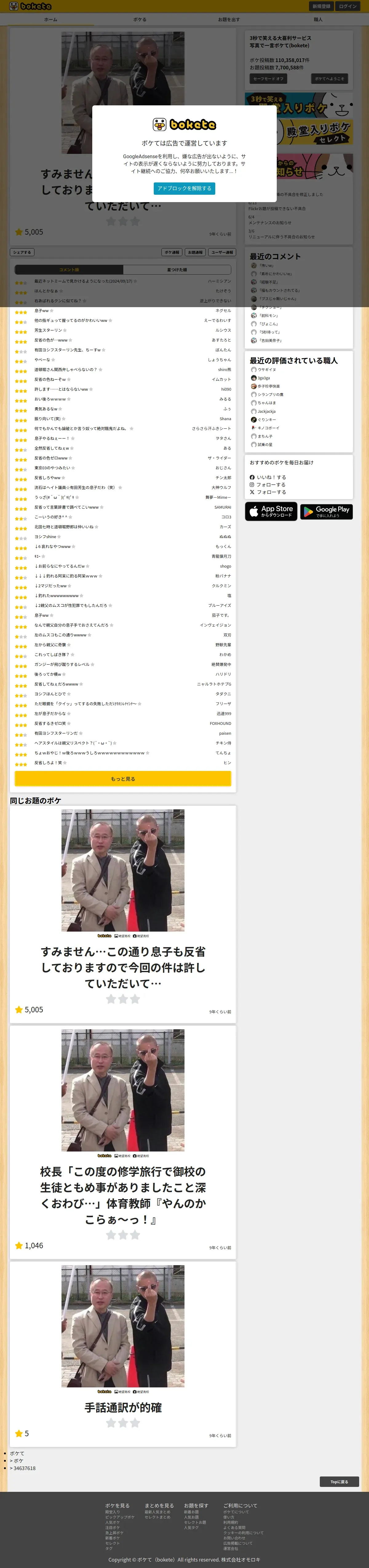Click the small star after comment 勇気あるなw
Viewport: 369px width, 1568px height.
tap(61, 409)
